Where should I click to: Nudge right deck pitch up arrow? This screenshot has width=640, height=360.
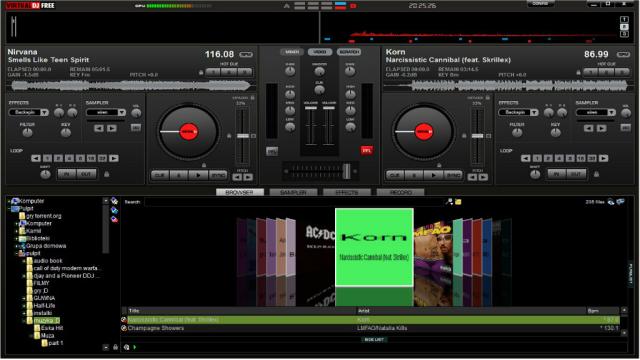pos(483,177)
